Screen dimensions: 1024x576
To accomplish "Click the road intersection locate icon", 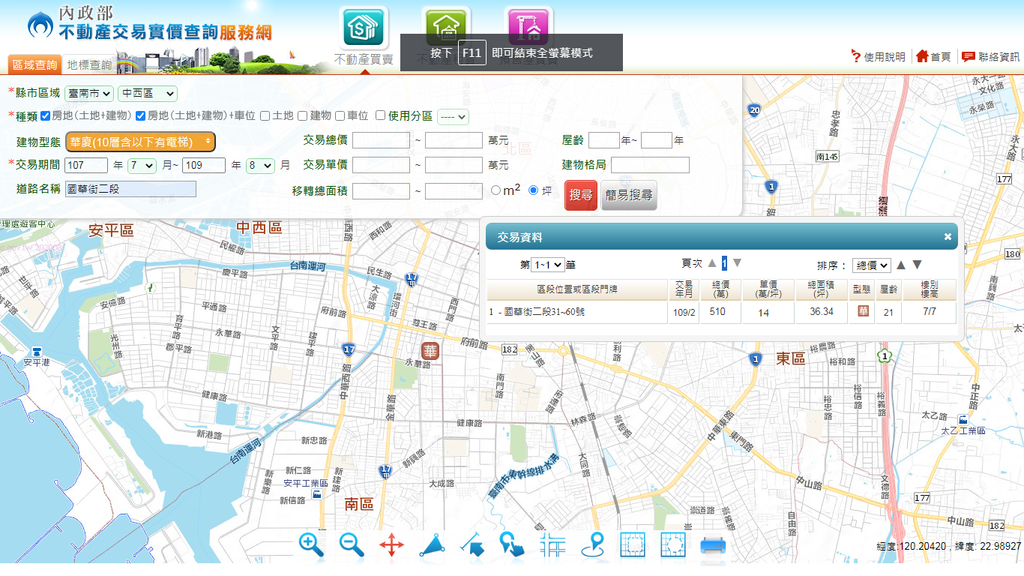I will tap(552, 545).
